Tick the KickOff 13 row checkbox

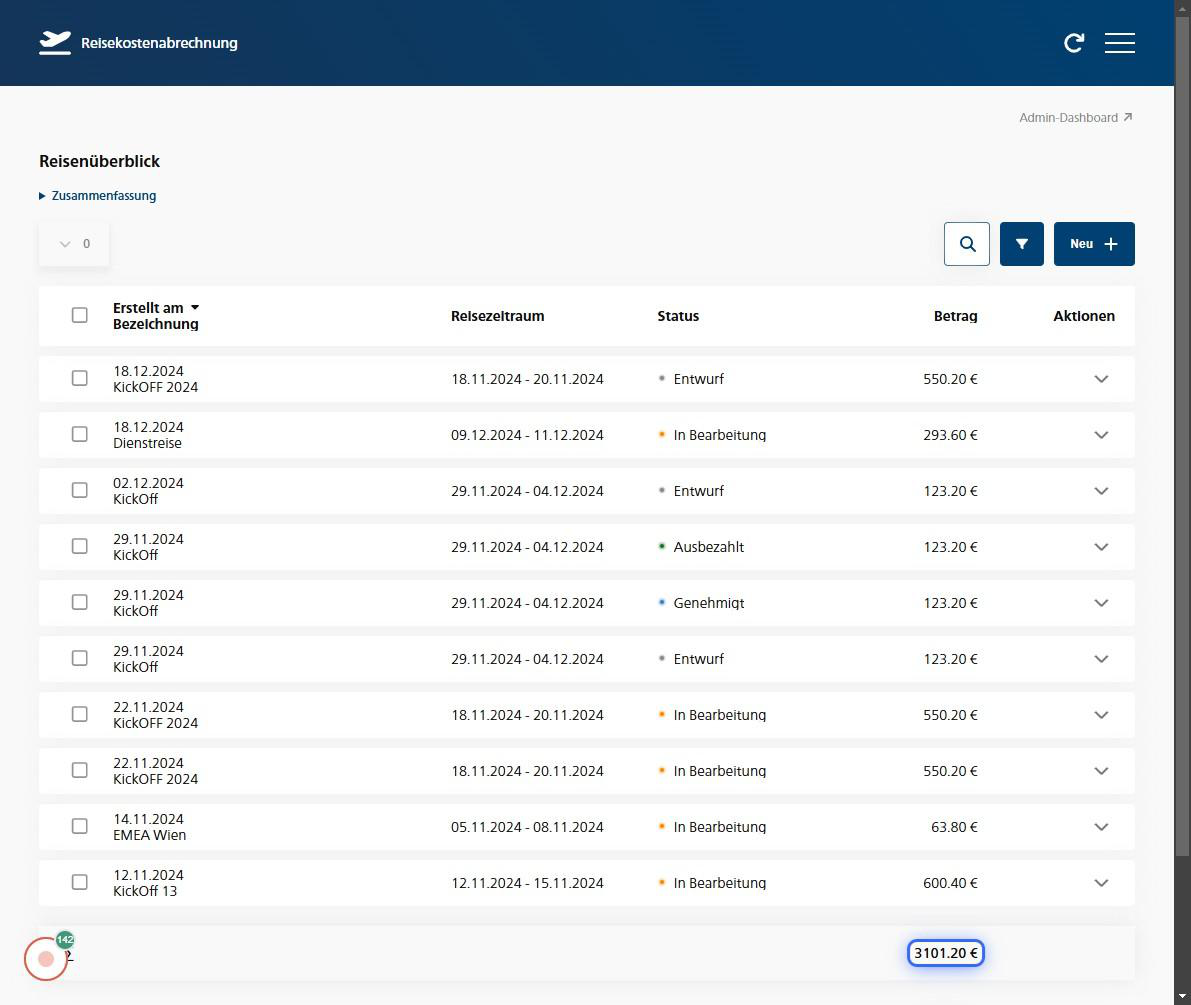[x=80, y=883]
